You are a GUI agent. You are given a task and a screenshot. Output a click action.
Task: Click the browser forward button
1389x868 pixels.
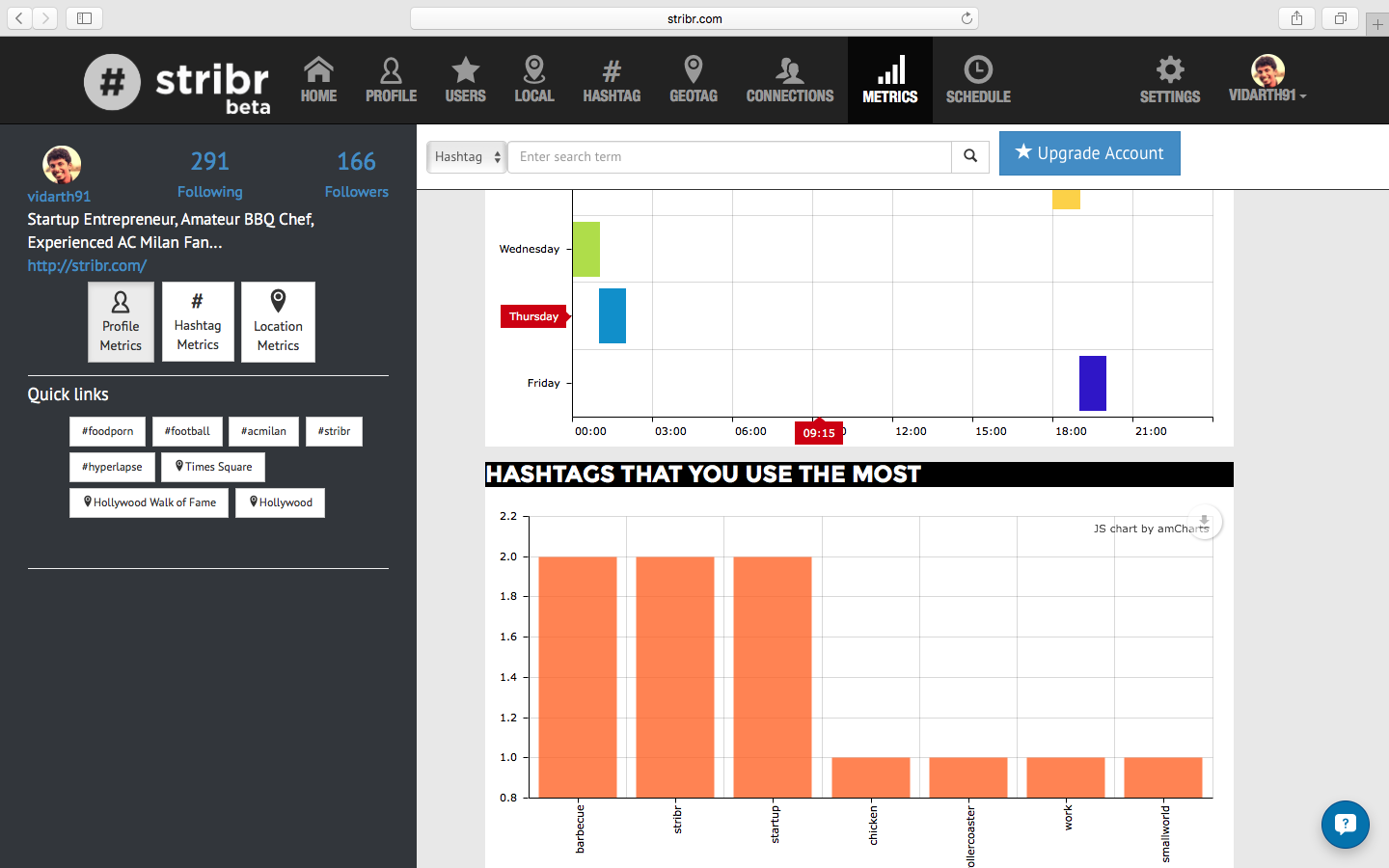point(44,18)
